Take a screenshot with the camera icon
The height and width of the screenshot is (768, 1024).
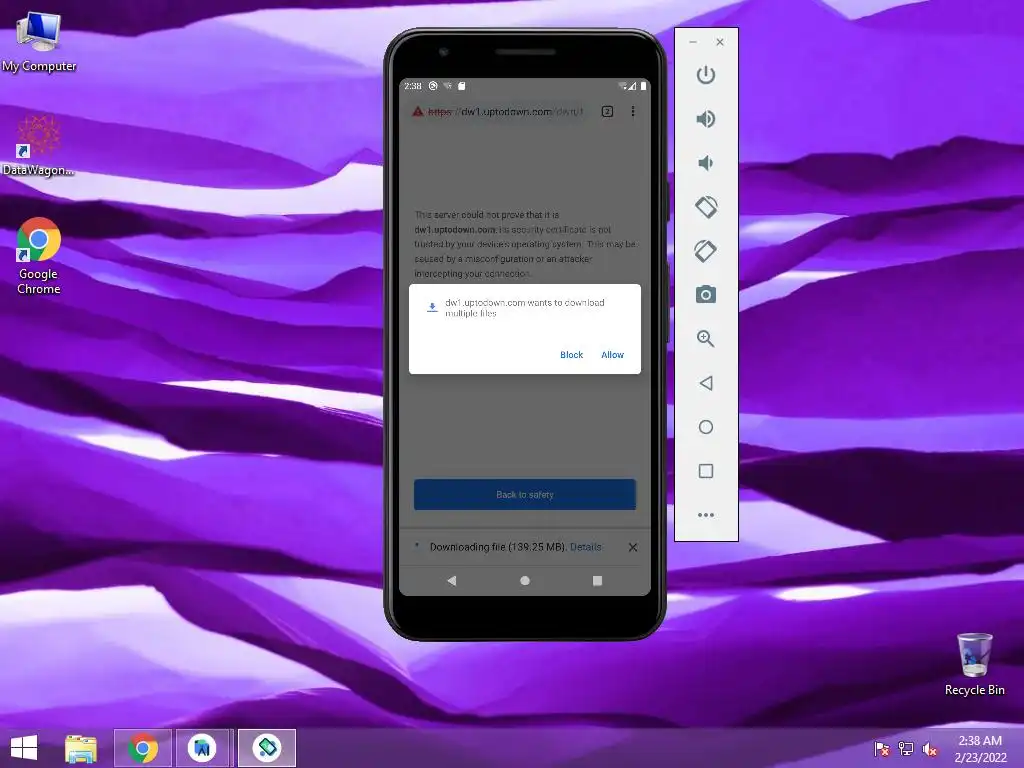(x=705, y=295)
